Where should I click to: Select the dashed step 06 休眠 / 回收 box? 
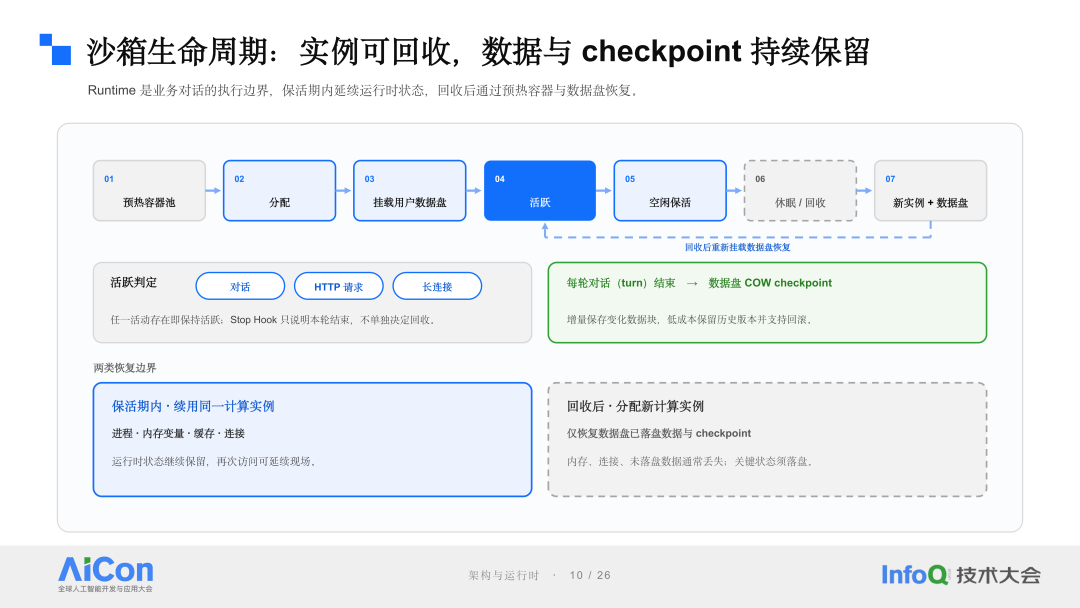(800, 191)
